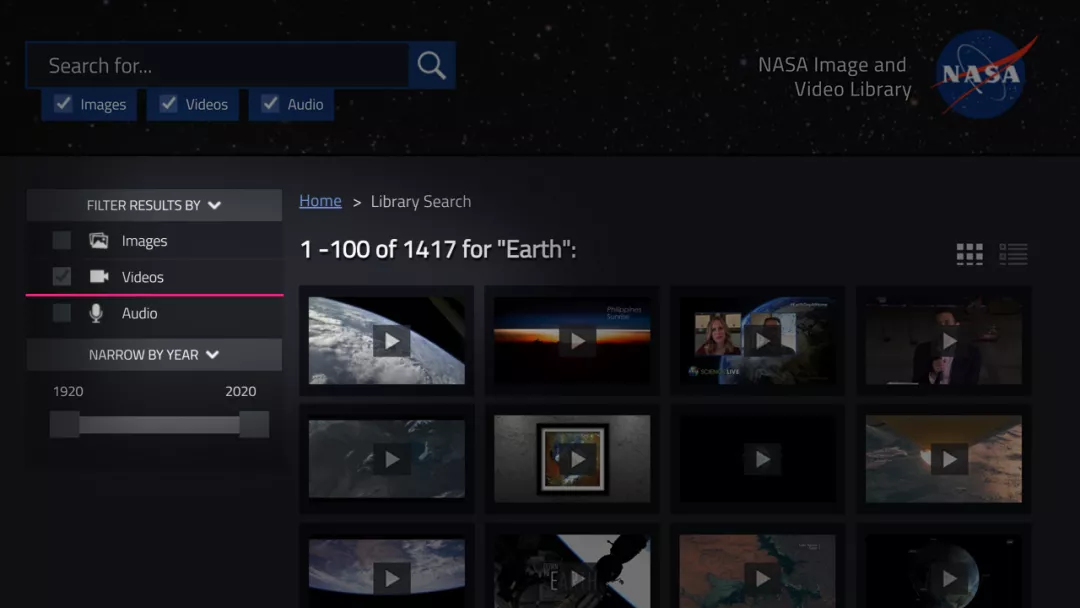
Task: Click the magnifying glass search icon
Action: 431,65
